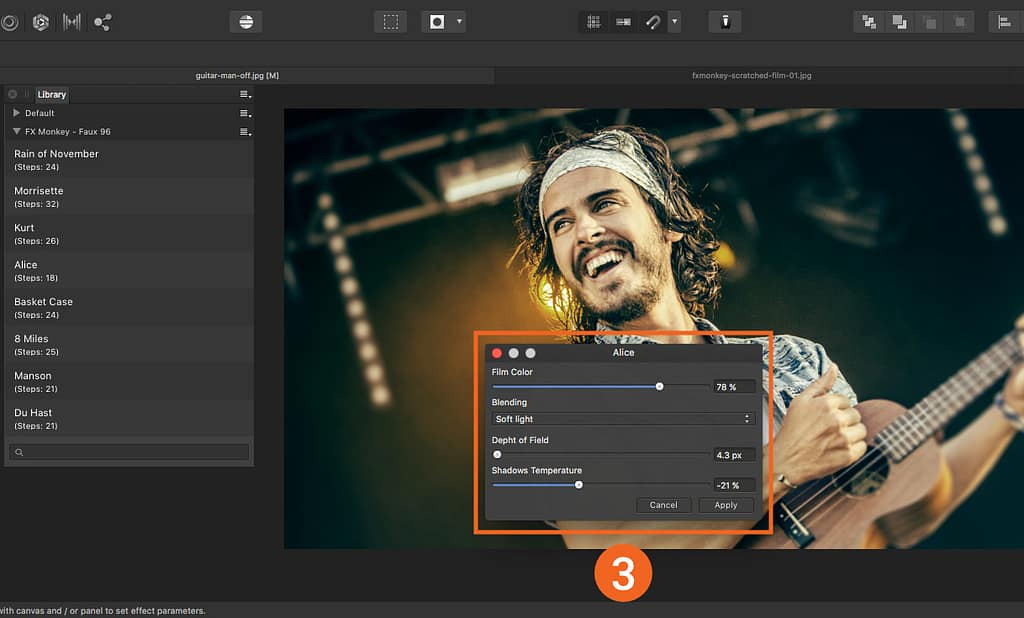The height and width of the screenshot is (618, 1024).
Task: Run the Du Hast macro preset
Action: (128, 418)
